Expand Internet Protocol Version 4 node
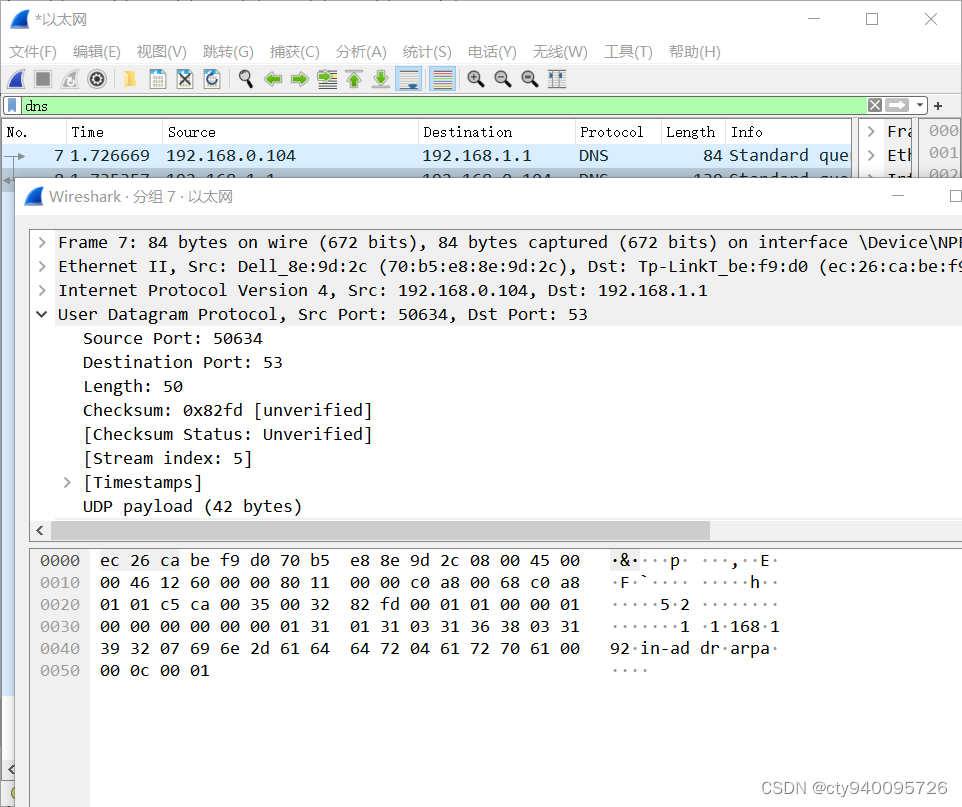962x807 pixels. point(42,290)
